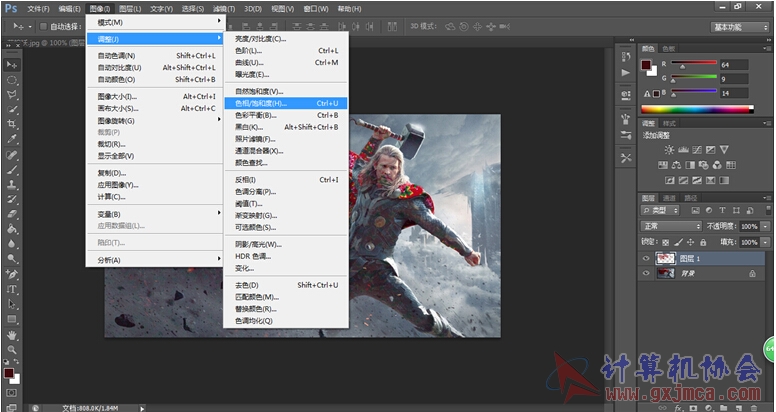Choose 色阶(L) from the Adjustments submenu
The width and height of the screenshot is (776, 412).
pyautogui.click(x=286, y=51)
